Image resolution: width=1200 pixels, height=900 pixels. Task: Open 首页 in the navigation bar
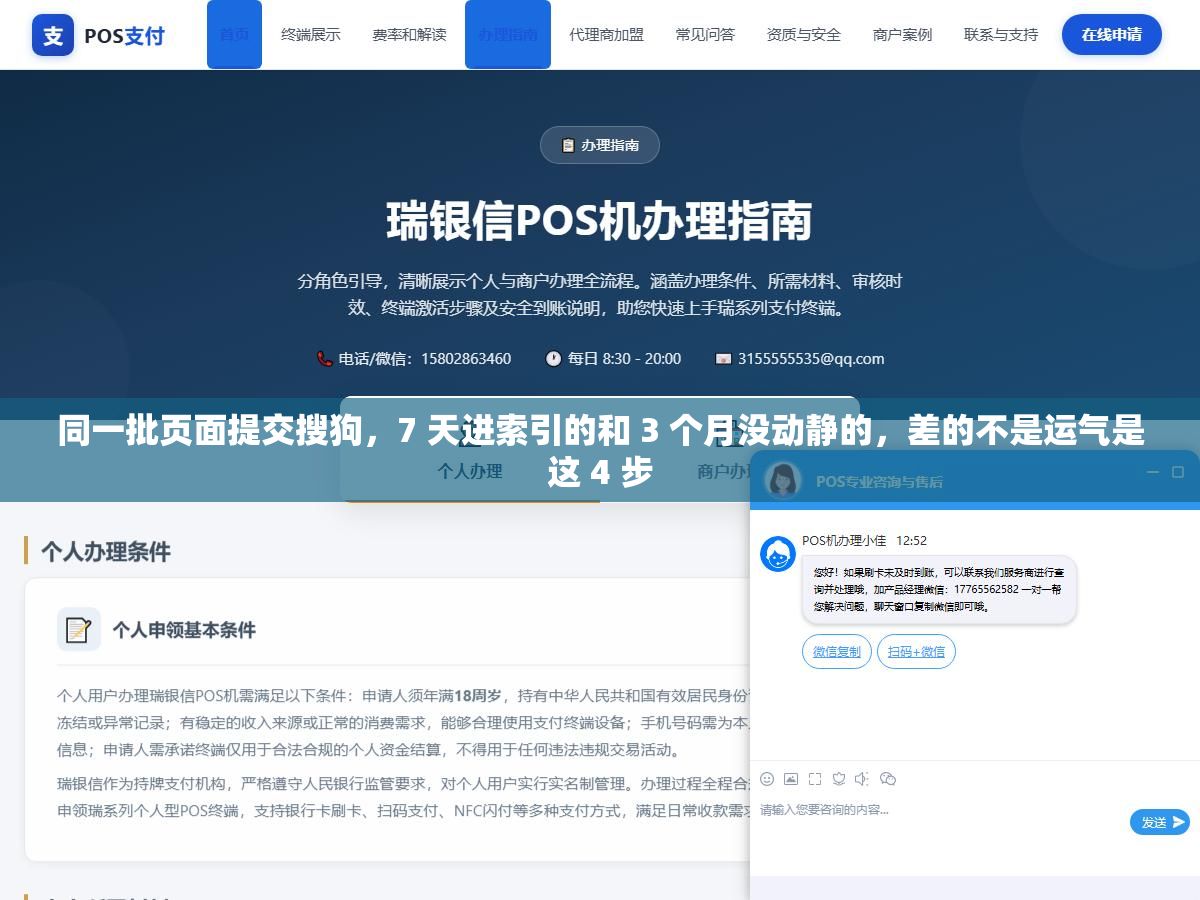234,34
